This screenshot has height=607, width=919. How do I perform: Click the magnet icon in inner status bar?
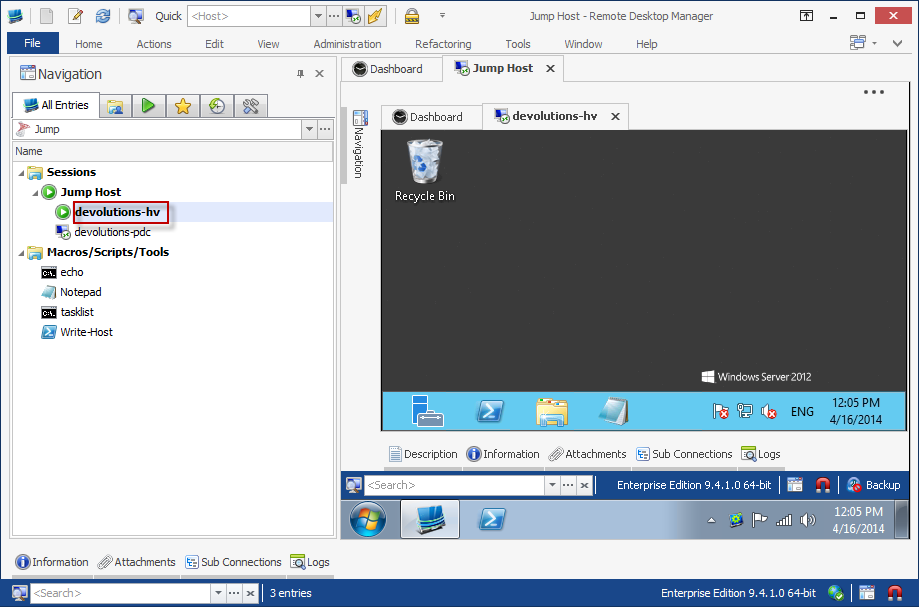click(x=822, y=485)
